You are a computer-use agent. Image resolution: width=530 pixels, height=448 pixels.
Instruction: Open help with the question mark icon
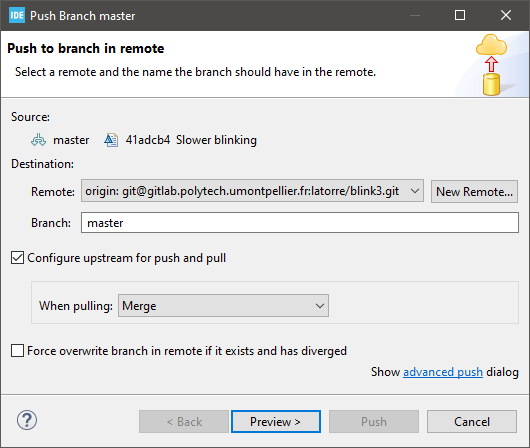(x=27, y=420)
